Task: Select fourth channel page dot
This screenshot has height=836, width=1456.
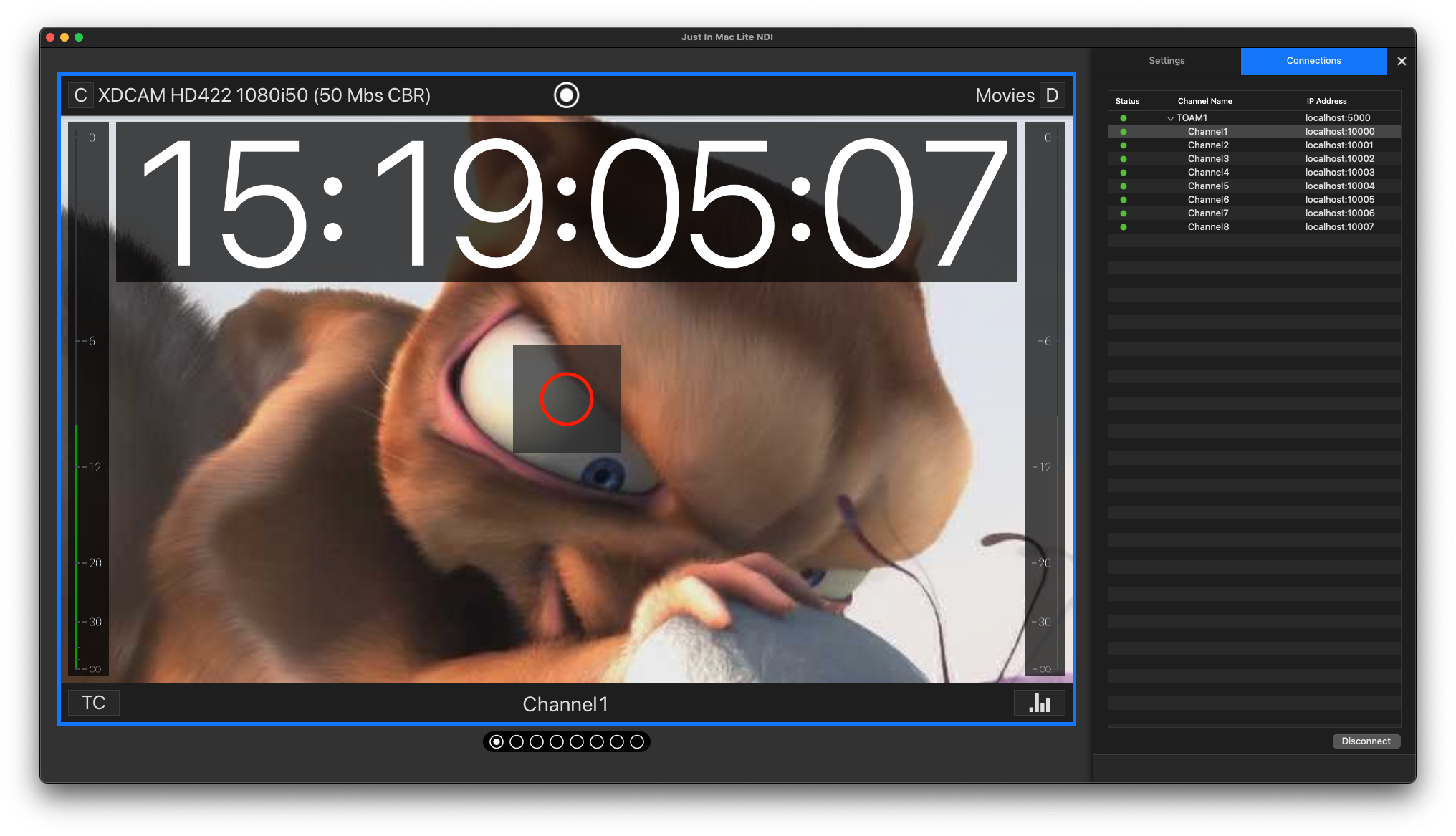Action: click(557, 742)
